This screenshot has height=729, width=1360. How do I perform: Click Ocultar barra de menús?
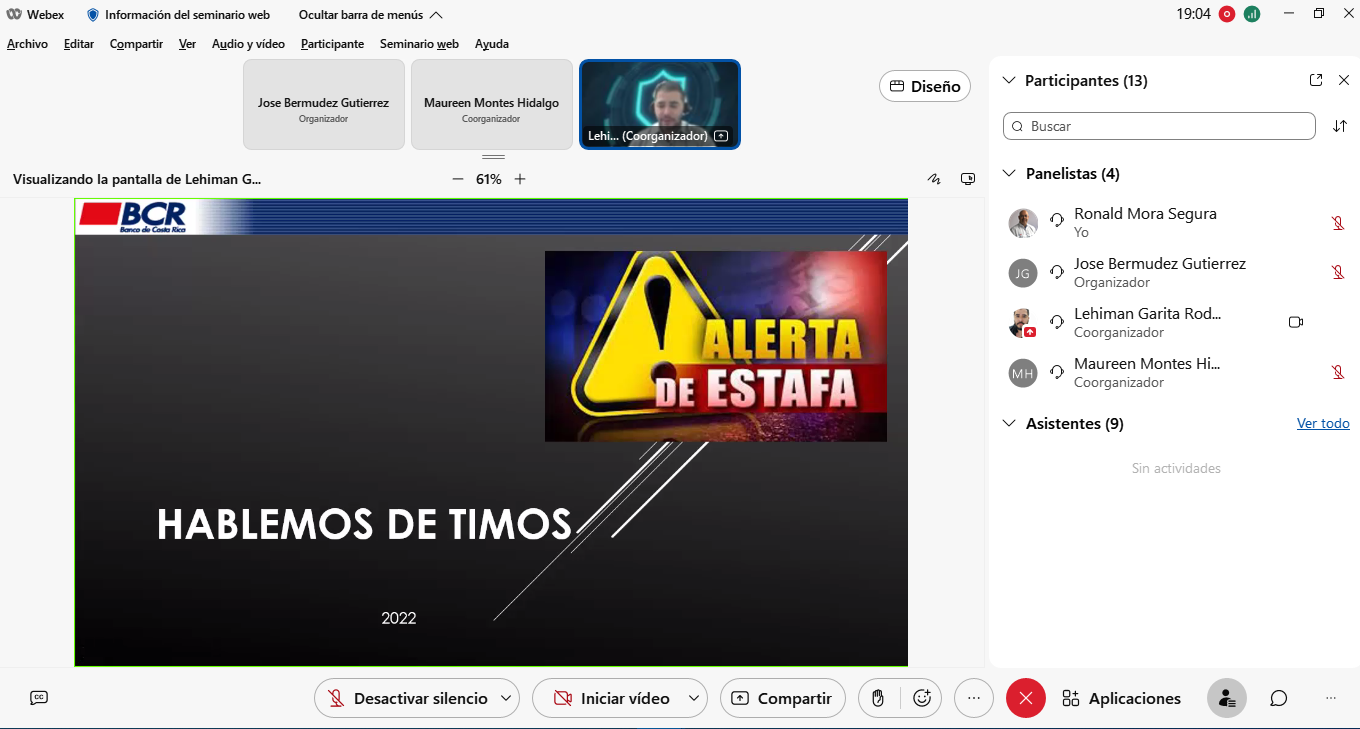(x=371, y=15)
